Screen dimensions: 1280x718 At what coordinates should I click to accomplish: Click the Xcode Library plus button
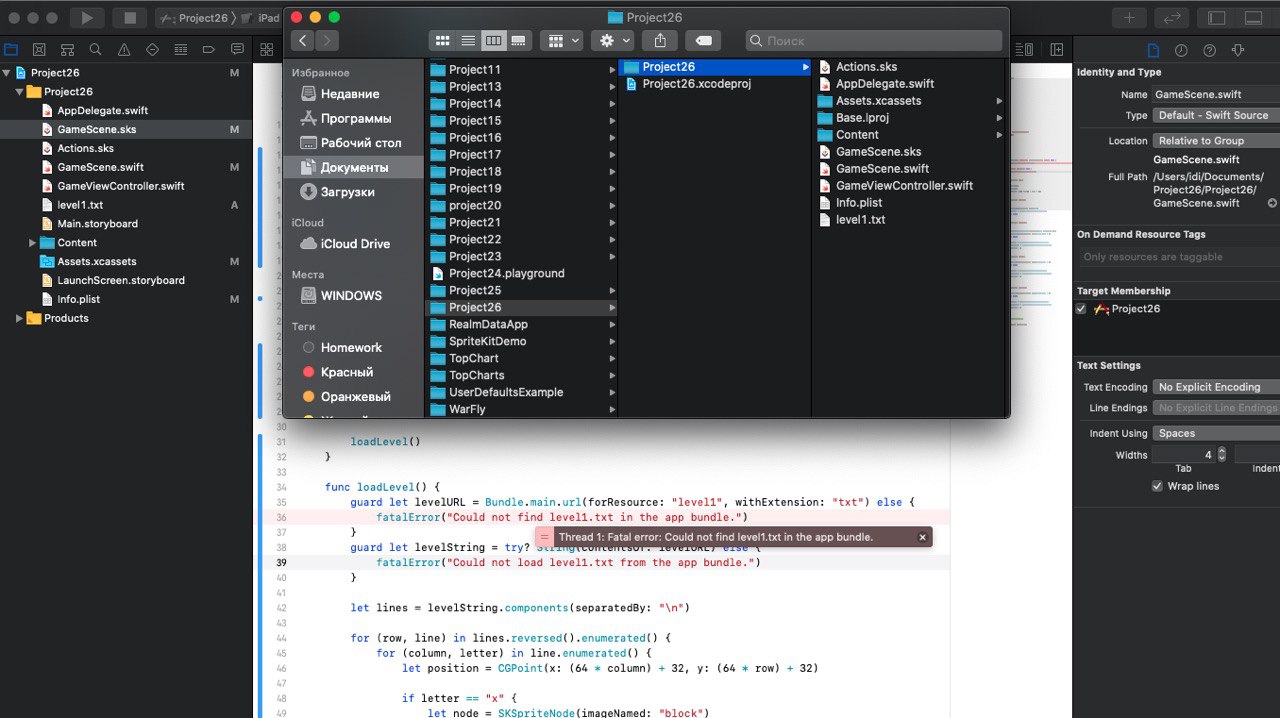coord(1129,17)
